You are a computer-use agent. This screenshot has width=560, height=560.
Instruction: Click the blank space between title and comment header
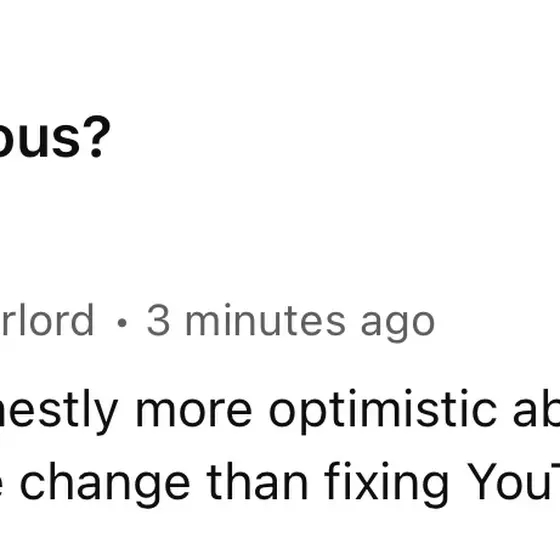coord(280,232)
